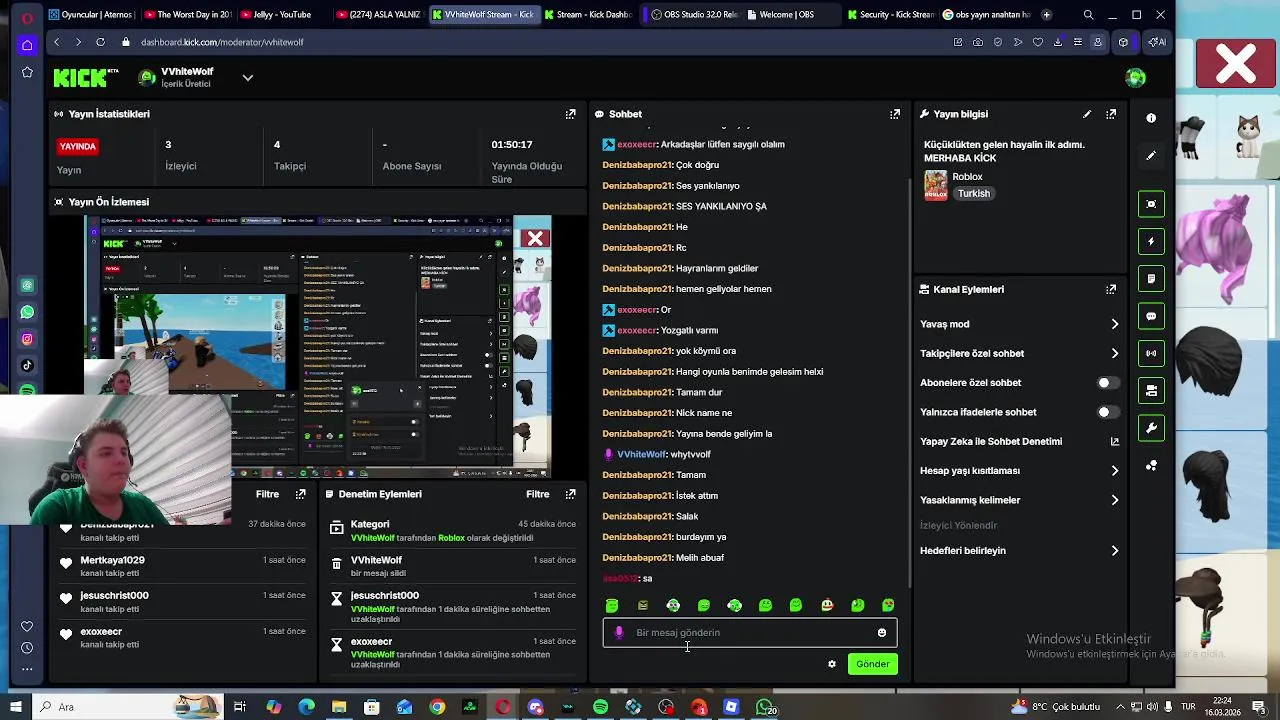This screenshot has height=720, width=1280.
Task: Toggle Abonelere özel sohbet switch
Action: (1108, 383)
